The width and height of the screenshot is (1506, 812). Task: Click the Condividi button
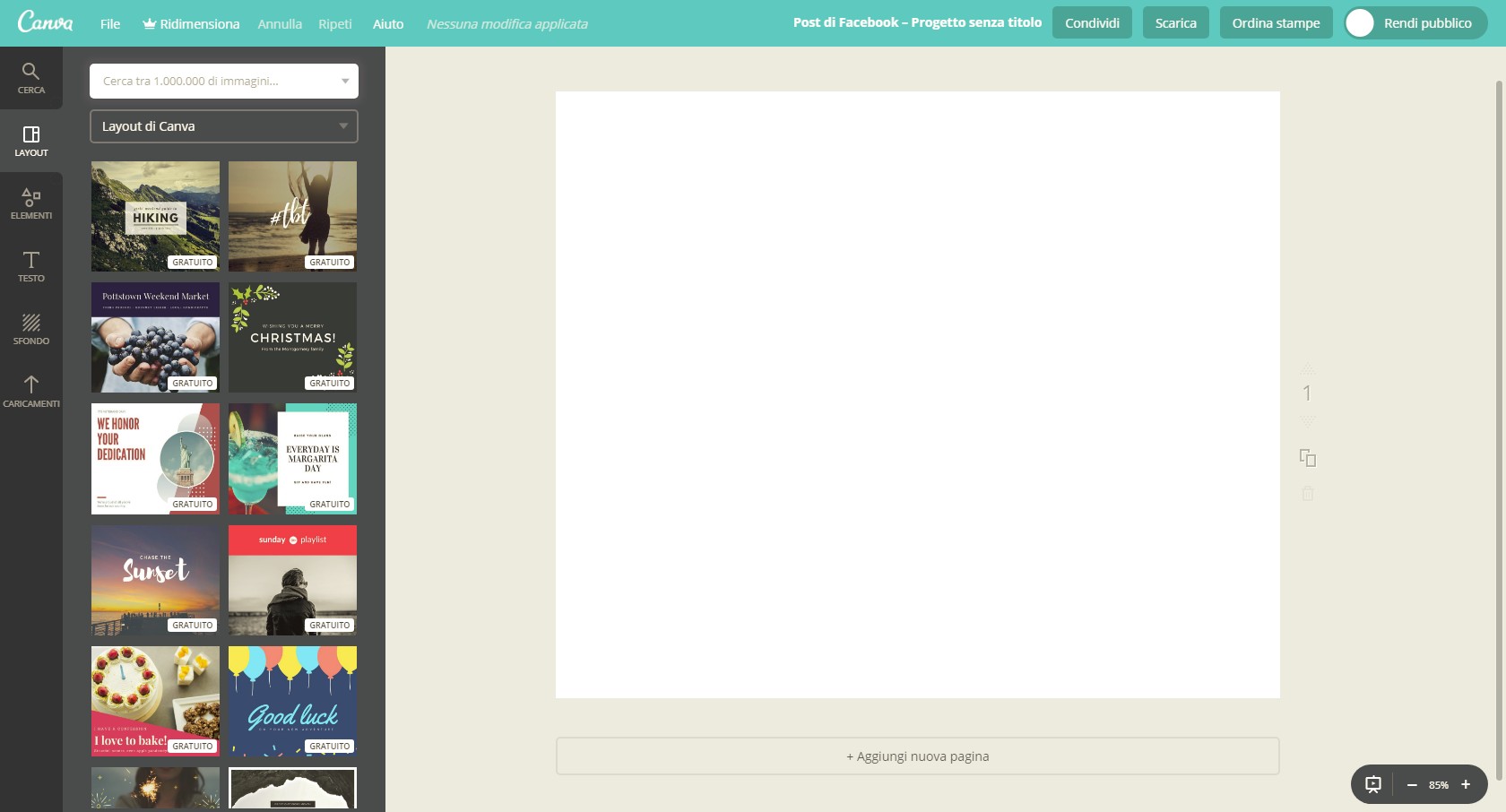(1092, 22)
